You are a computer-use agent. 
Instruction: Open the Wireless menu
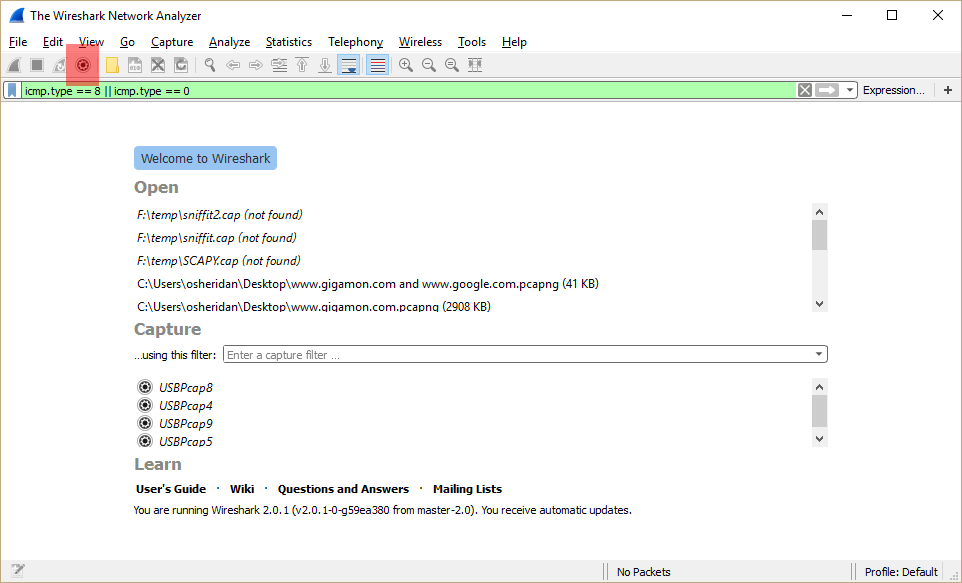click(420, 42)
